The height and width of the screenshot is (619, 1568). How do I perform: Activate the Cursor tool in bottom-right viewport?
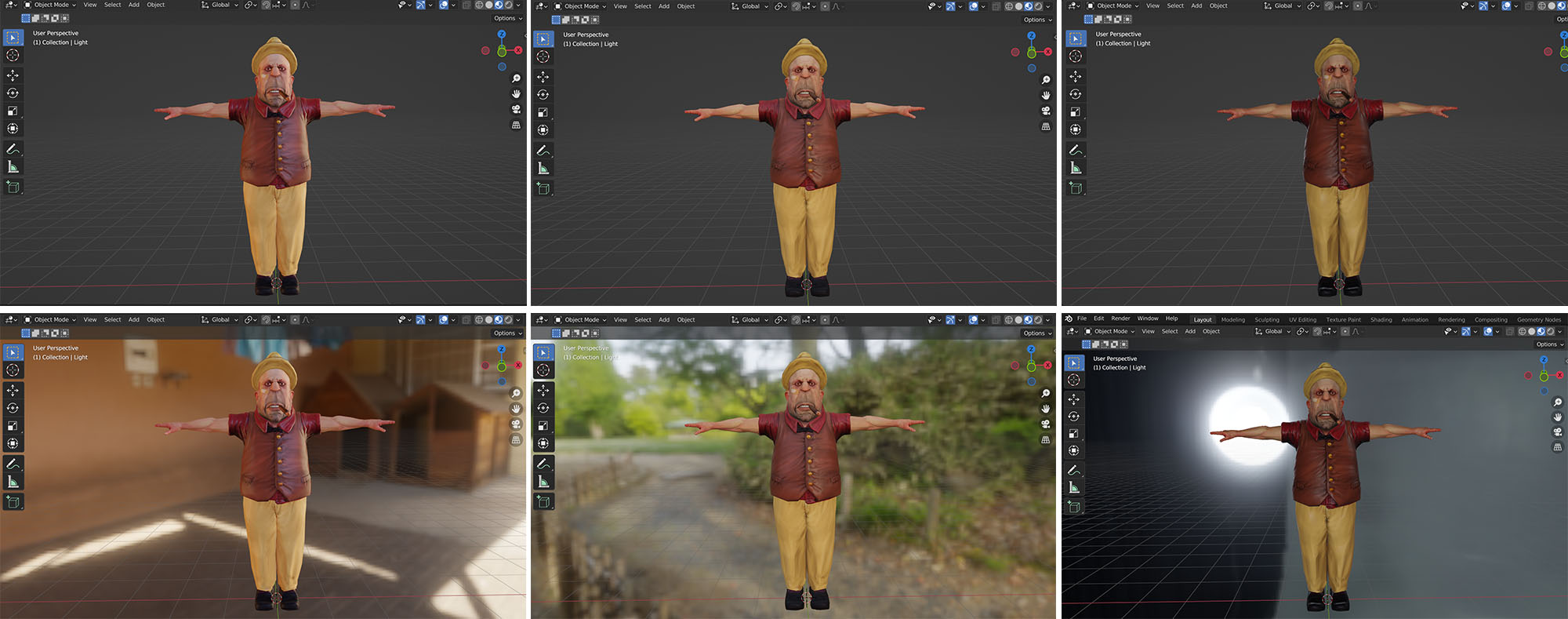point(1073,381)
